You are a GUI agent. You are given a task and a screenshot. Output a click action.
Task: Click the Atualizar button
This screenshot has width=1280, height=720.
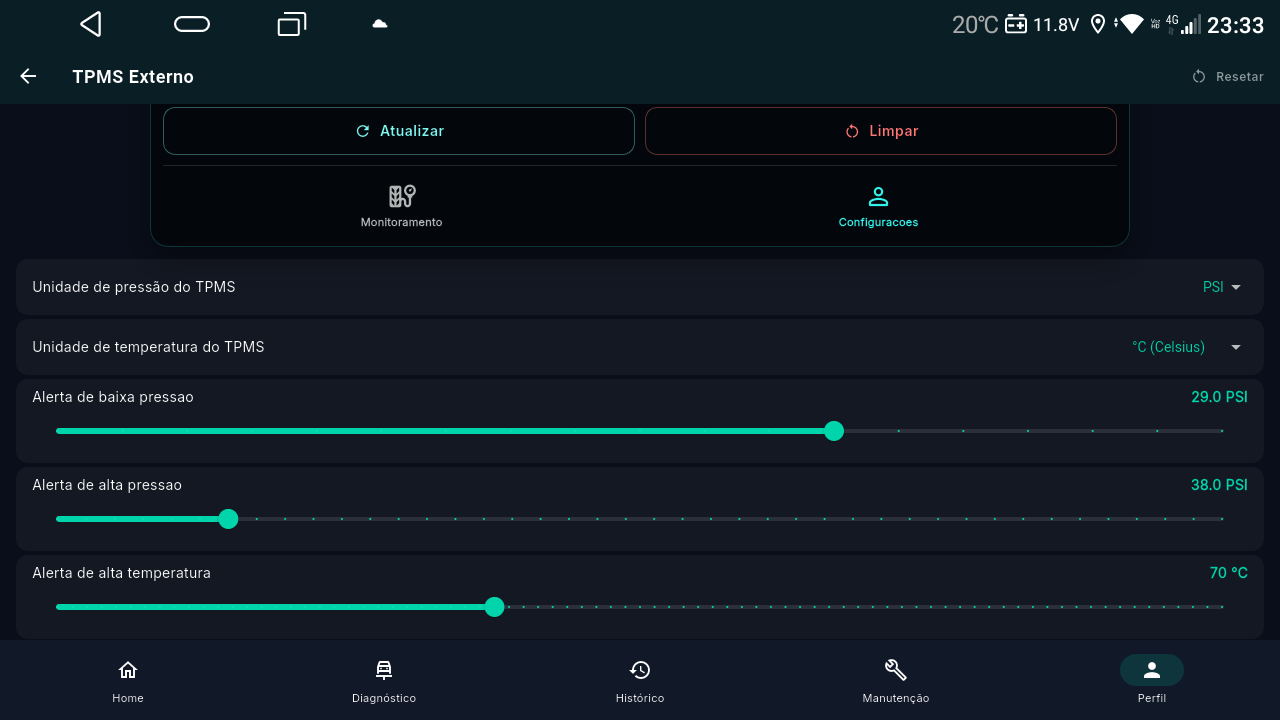coord(399,131)
